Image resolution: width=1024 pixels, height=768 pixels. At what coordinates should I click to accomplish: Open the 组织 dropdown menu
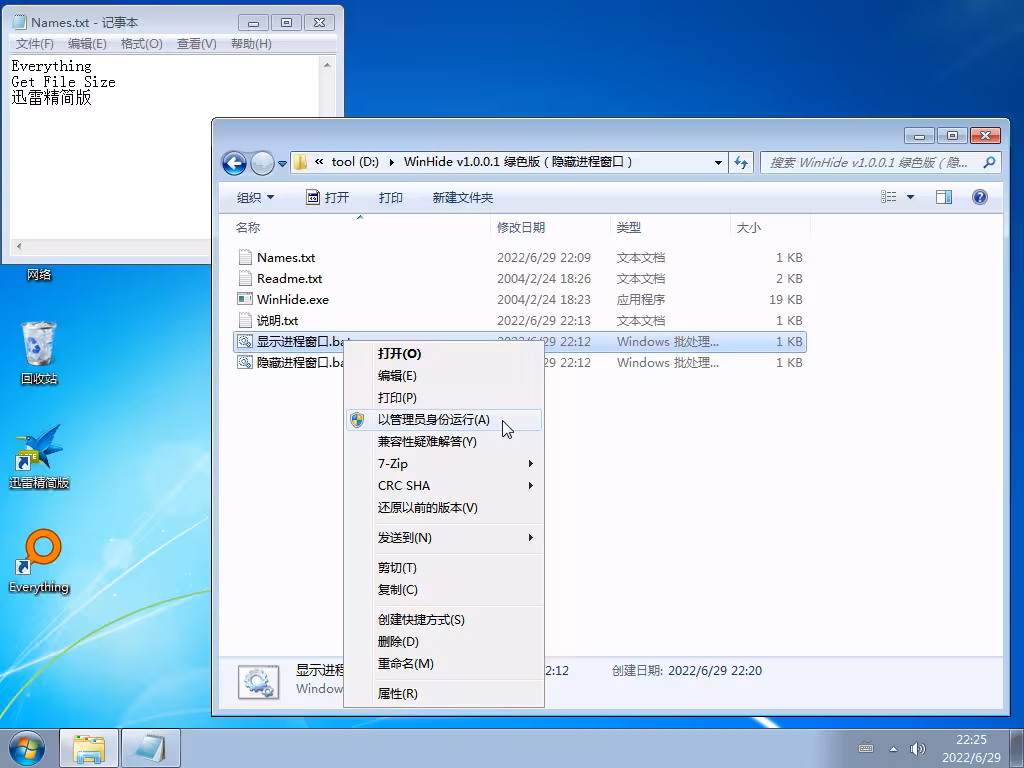click(x=255, y=197)
